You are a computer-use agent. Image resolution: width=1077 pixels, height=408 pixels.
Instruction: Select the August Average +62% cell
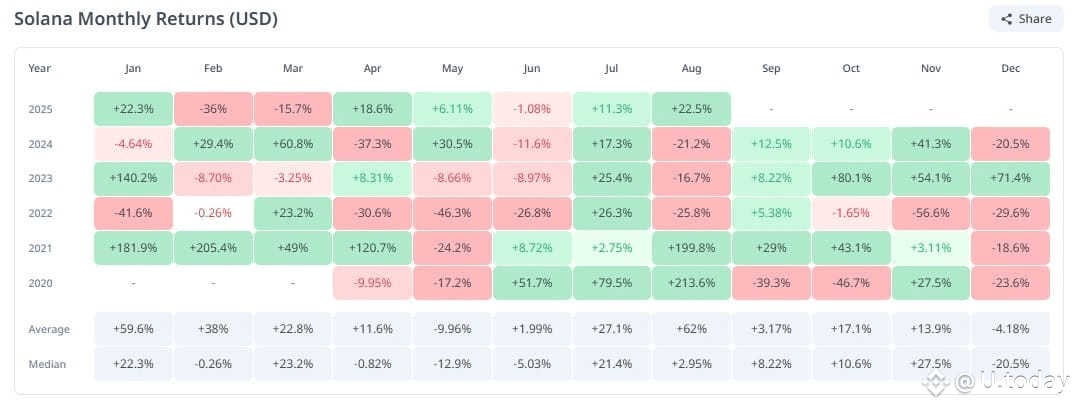(x=692, y=329)
